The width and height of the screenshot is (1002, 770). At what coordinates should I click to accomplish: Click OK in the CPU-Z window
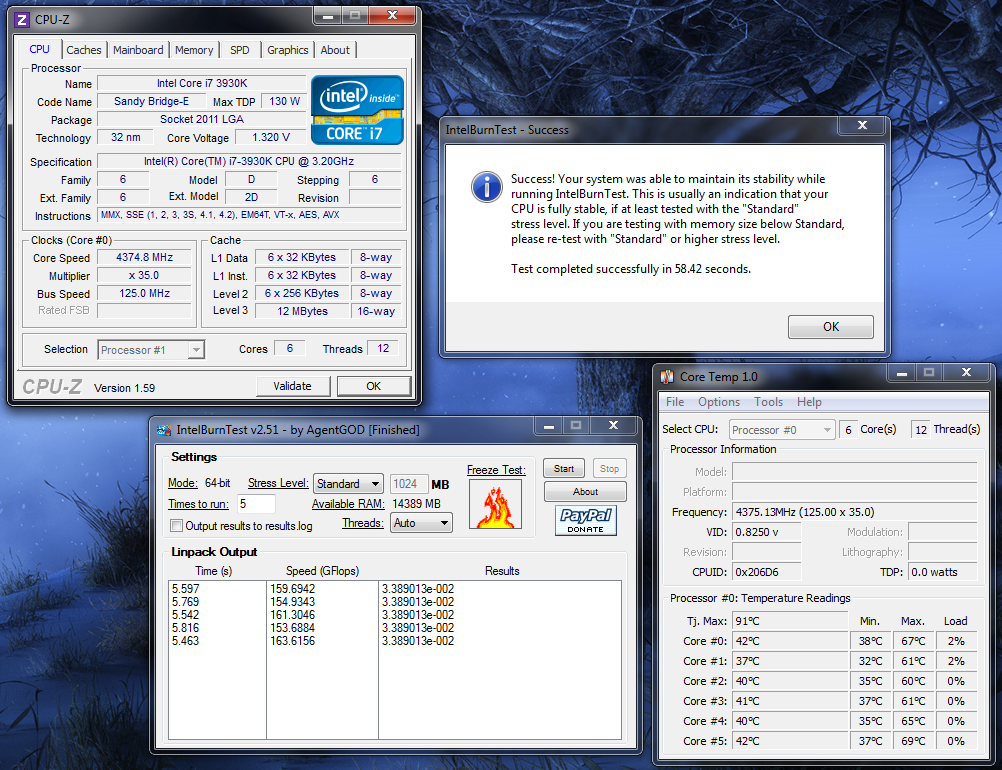373,386
